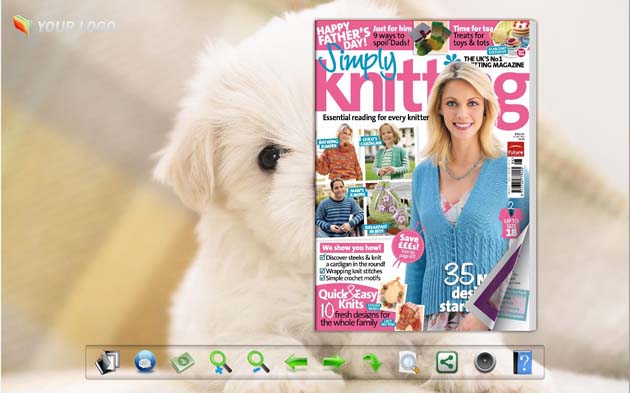The image size is (630, 393).
Task: Click the man in striped sweater thumbnail
Action: 340,208
